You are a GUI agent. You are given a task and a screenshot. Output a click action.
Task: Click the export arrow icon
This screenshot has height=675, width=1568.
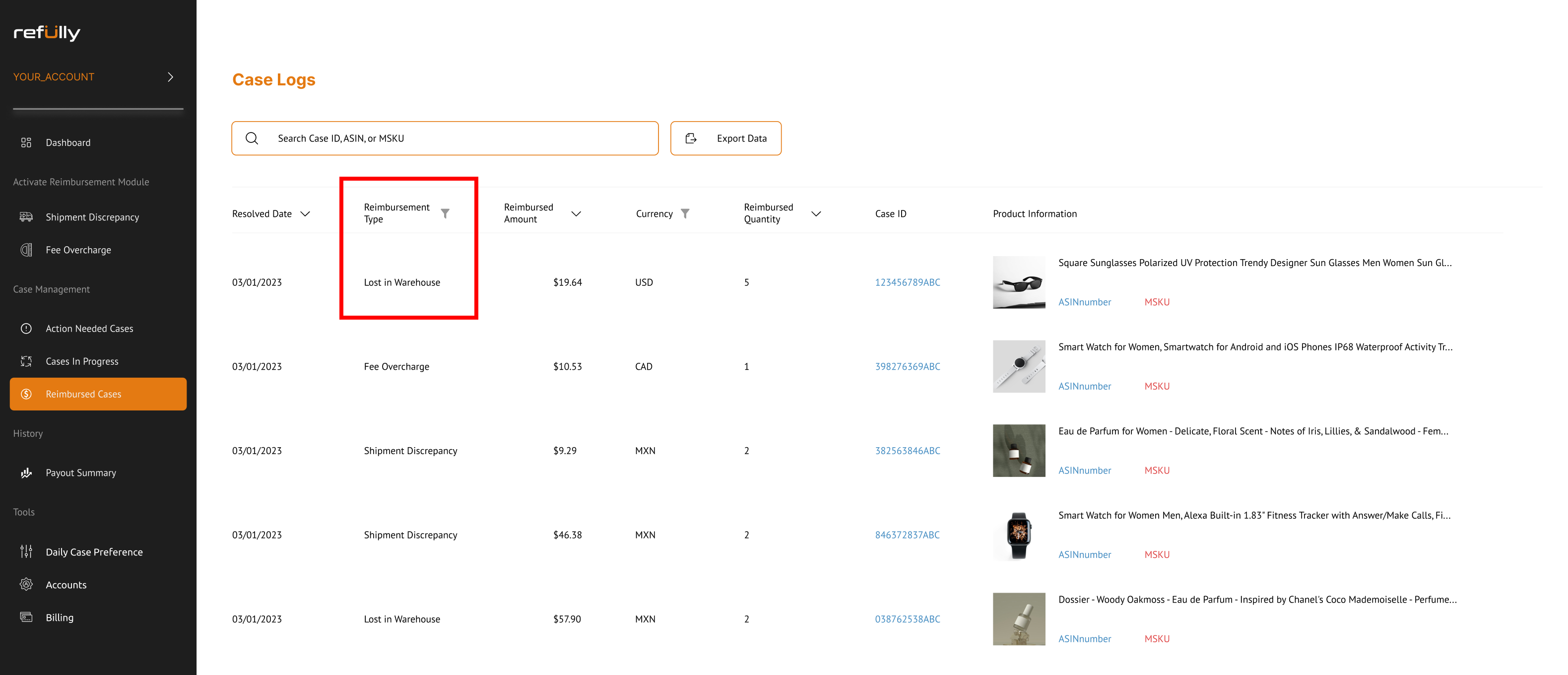click(x=691, y=139)
